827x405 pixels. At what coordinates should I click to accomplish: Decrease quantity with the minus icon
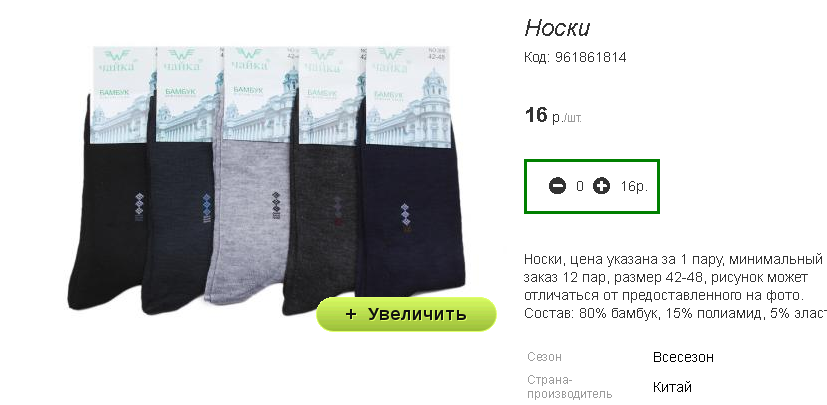(x=557, y=186)
